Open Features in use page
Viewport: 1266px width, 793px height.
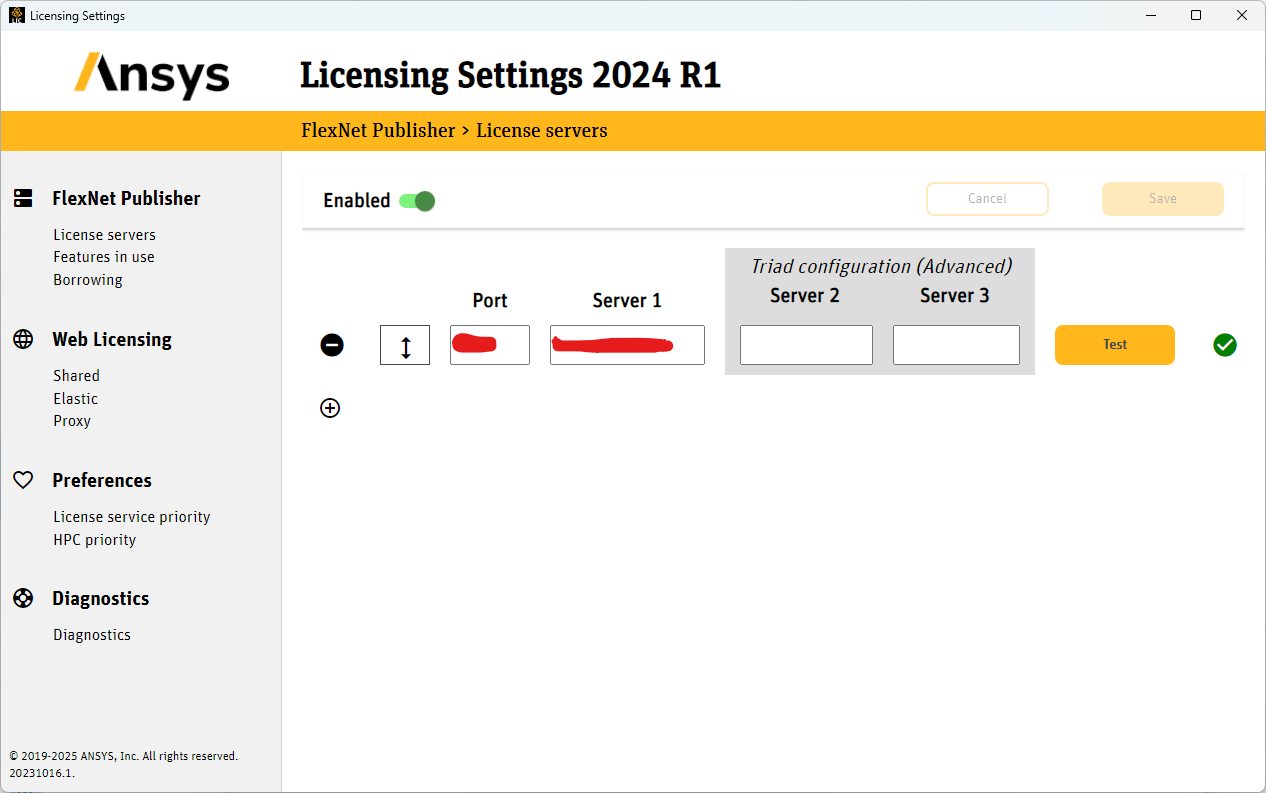click(x=104, y=257)
